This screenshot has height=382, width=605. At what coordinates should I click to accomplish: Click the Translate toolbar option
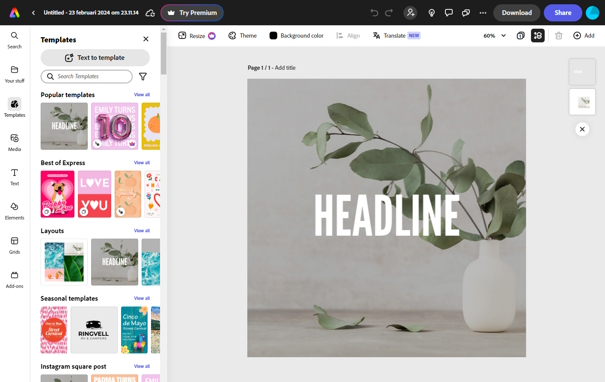coord(396,35)
